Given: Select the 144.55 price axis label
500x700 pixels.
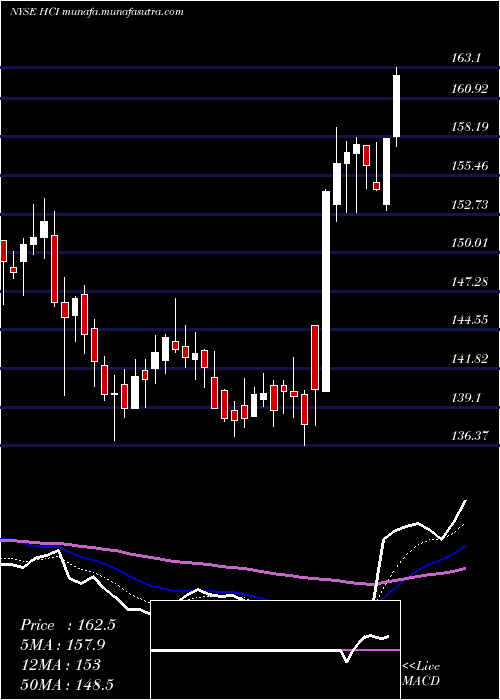Looking at the screenshot, I should coord(469,320).
